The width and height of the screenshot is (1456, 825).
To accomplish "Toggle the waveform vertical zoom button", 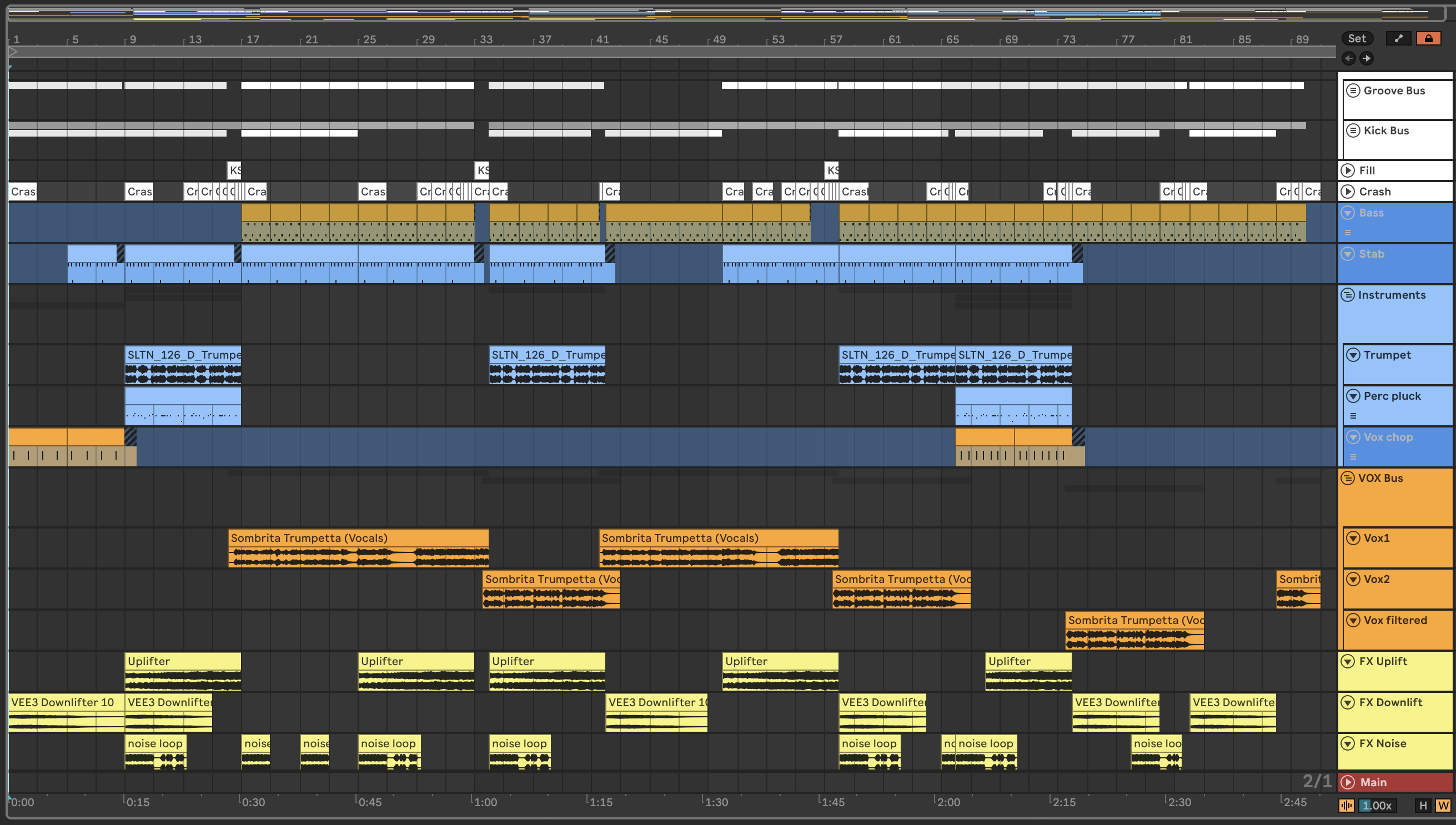I will tap(1347, 806).
